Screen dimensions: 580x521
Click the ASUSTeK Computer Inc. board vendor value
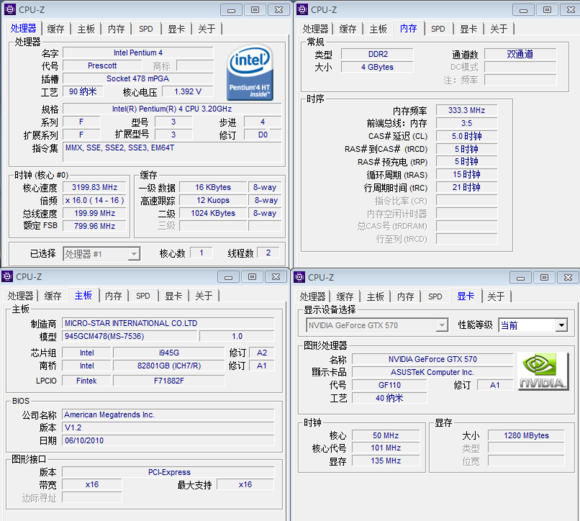[432, 372]
